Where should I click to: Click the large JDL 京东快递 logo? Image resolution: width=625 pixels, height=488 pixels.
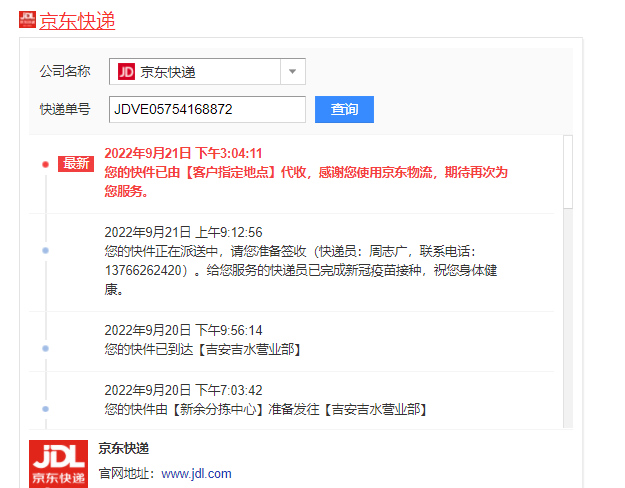tap(59, 464)
